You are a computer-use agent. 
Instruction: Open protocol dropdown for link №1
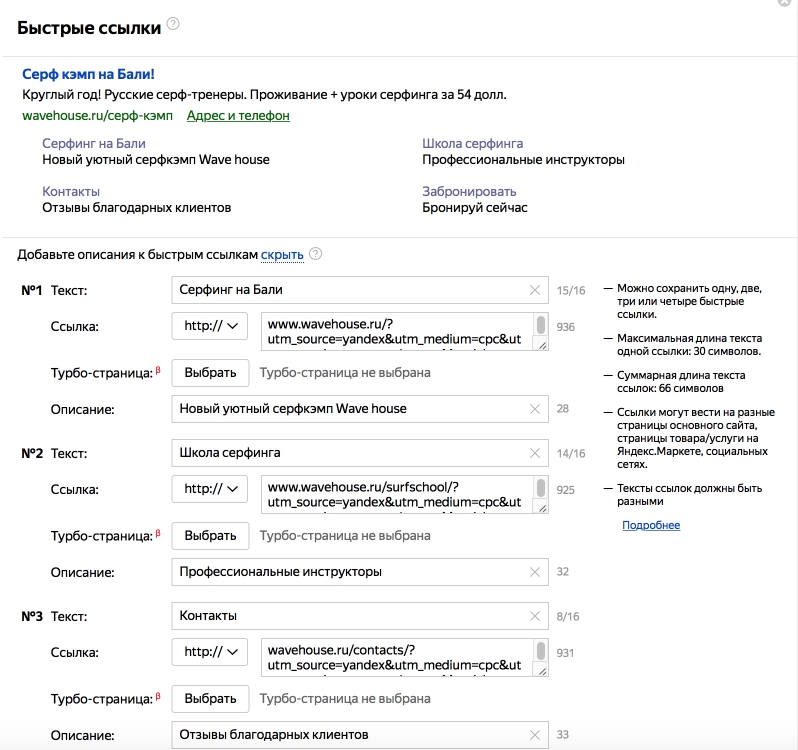click(x=210, y=326)
